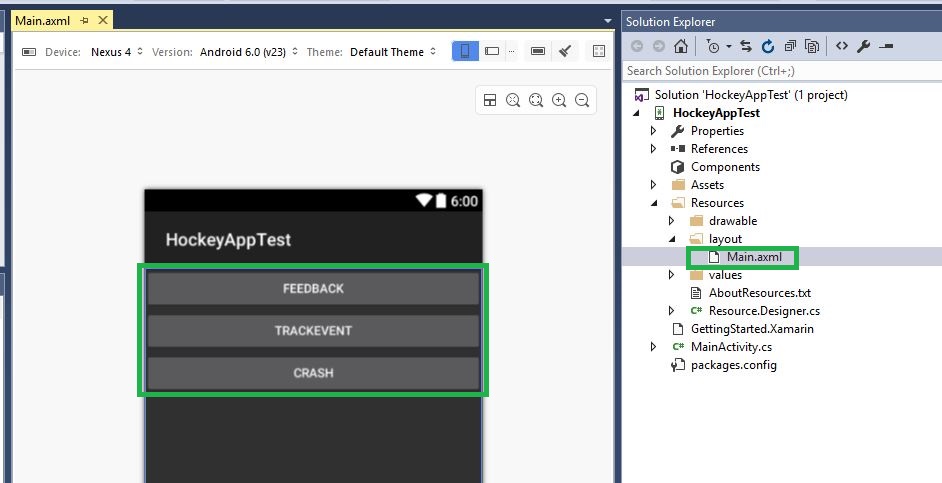Select Solution 'HockeyAppTest' (1 project) node
Screen dimensions: 942x483
(x=751, y=95)
